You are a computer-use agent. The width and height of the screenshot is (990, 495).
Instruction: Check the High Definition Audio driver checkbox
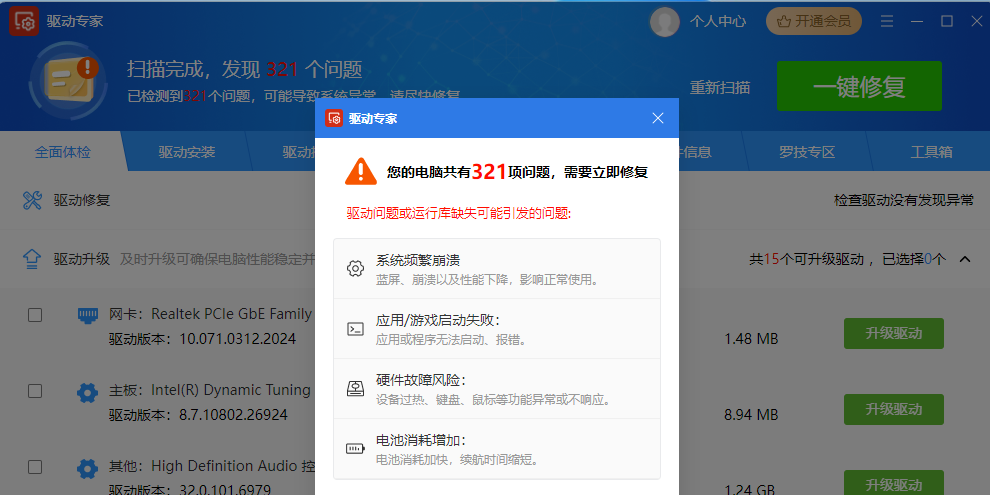[x=35, y=467]
